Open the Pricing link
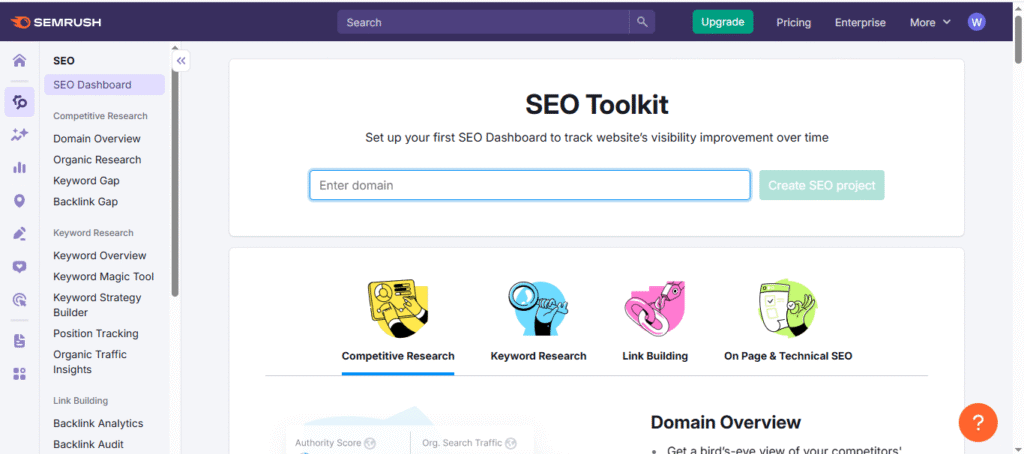Screen dimensions: 1024x454 793,22
